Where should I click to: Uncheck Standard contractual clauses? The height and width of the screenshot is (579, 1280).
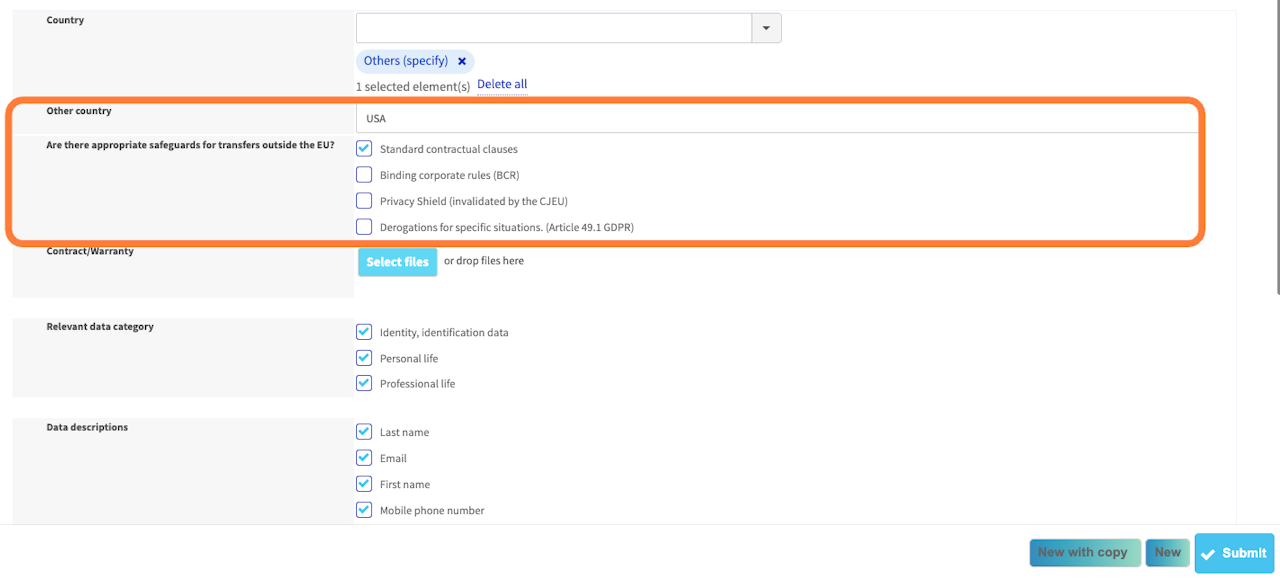(364, 149)
